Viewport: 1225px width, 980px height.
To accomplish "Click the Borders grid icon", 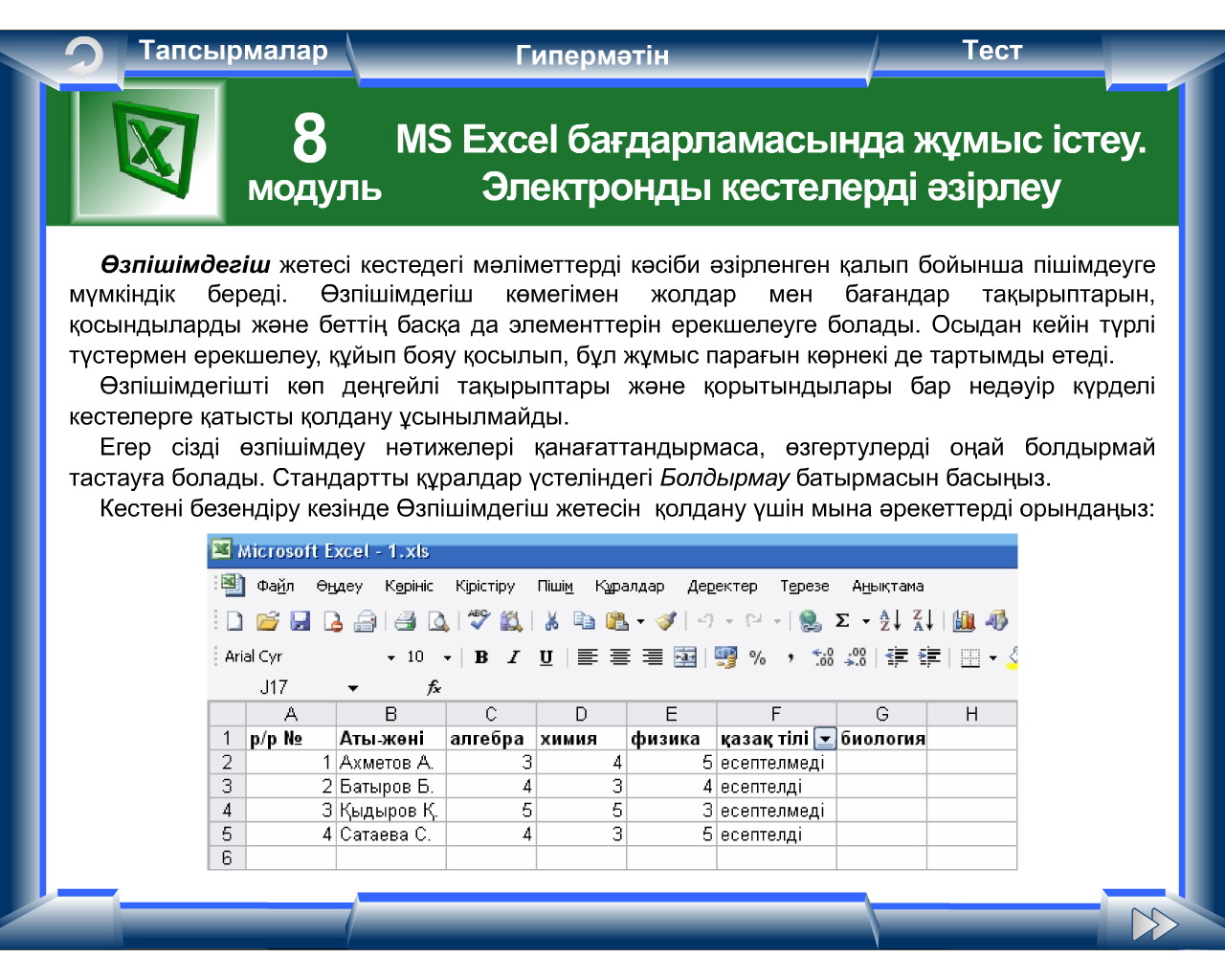I will 970,657.
